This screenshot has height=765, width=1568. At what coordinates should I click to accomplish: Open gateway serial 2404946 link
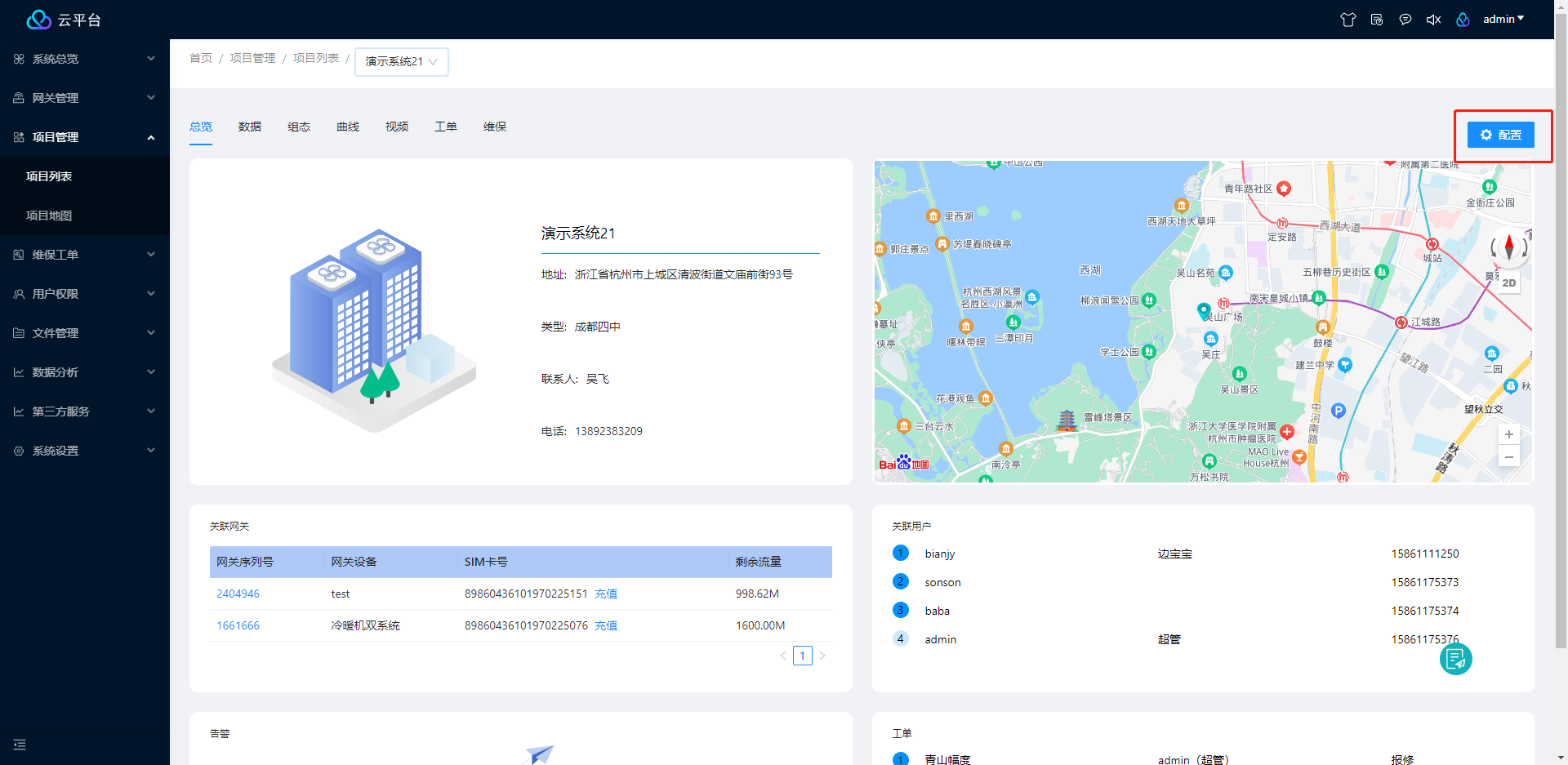click(238, 594)
